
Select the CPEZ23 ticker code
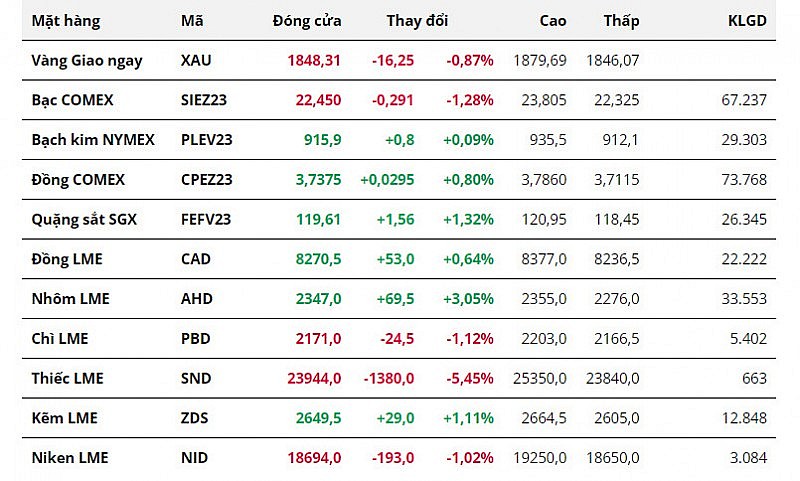coord(207,180)
